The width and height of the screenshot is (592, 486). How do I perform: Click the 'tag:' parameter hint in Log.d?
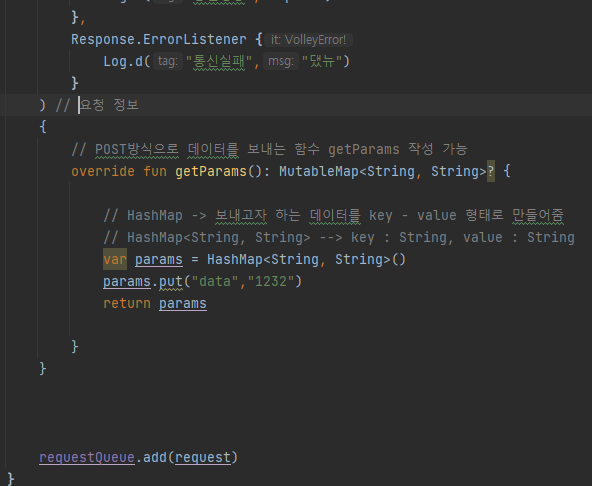pyautogui.click(x=168, y=61)
